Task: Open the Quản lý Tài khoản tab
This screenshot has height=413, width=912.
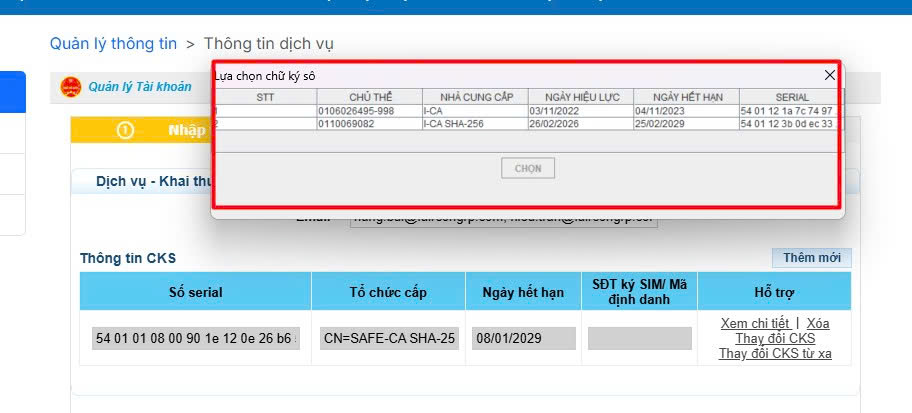Action: pyautogui.click(x=139, y=87)
